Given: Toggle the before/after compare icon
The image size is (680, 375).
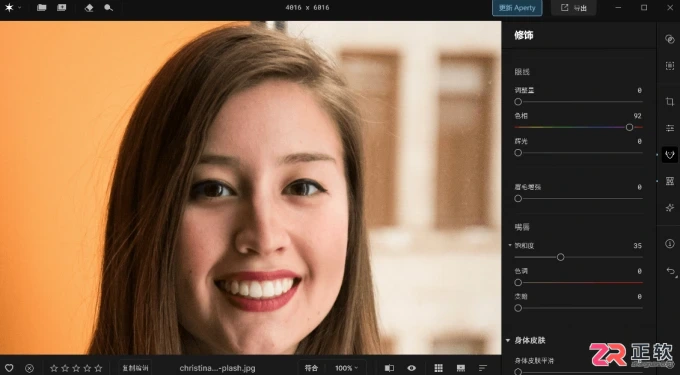Looking at the screenshot, I should pyautogui.click(x=389, y=368).
